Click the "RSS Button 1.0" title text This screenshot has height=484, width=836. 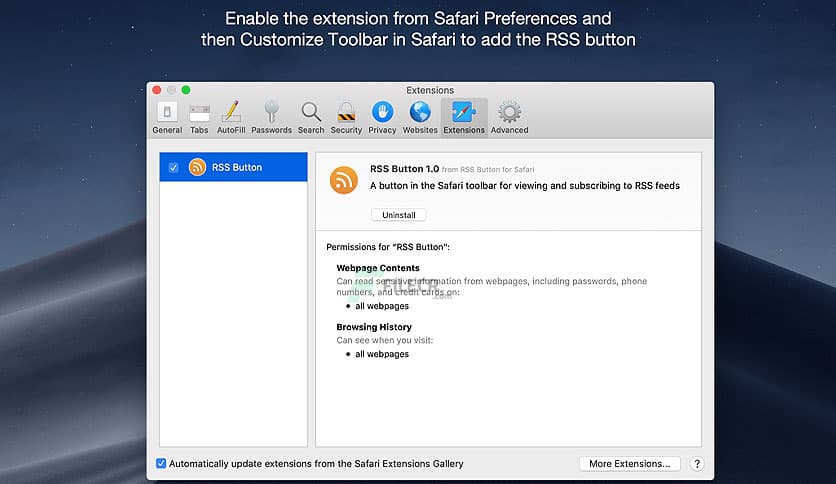[405, 168]
